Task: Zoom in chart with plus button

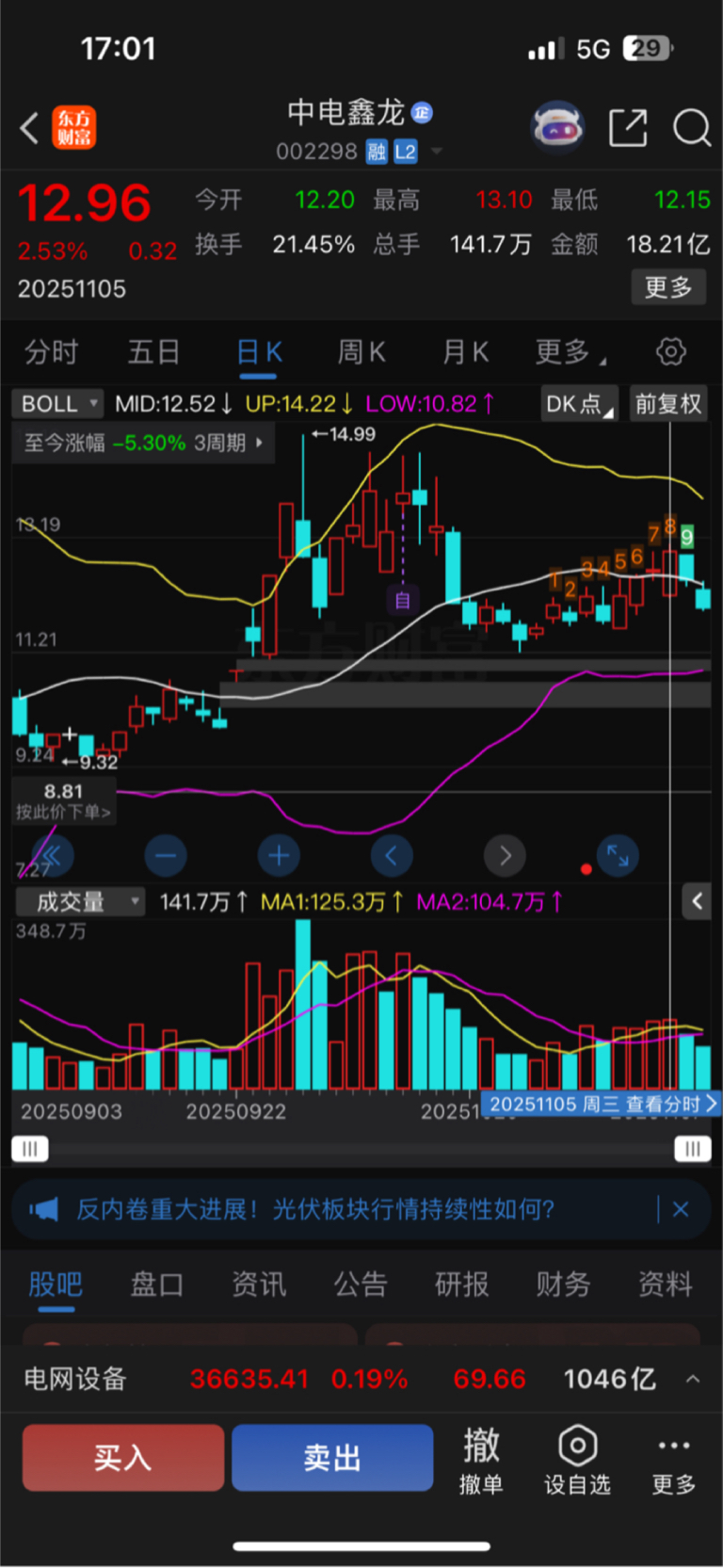Action: click(x=279, y=856)
